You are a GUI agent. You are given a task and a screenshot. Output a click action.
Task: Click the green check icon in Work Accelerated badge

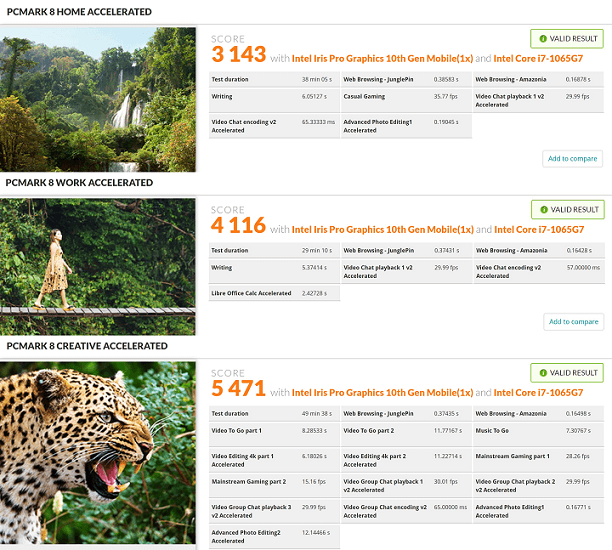click(x=544, y=210)
